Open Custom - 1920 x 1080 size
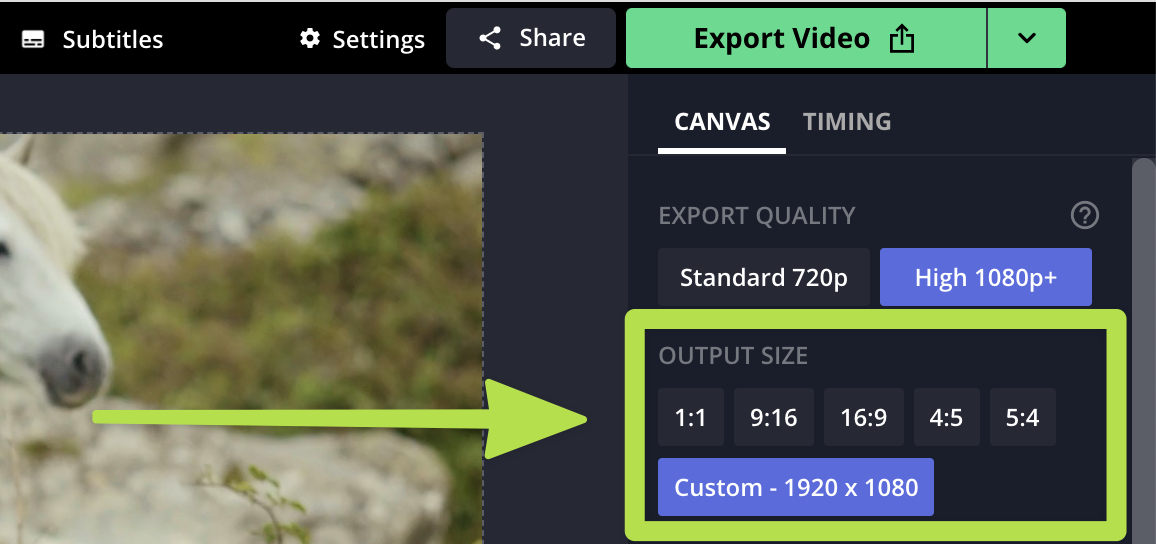The height and width of the screenshot is (544, 1156). (x=795, y=487)
